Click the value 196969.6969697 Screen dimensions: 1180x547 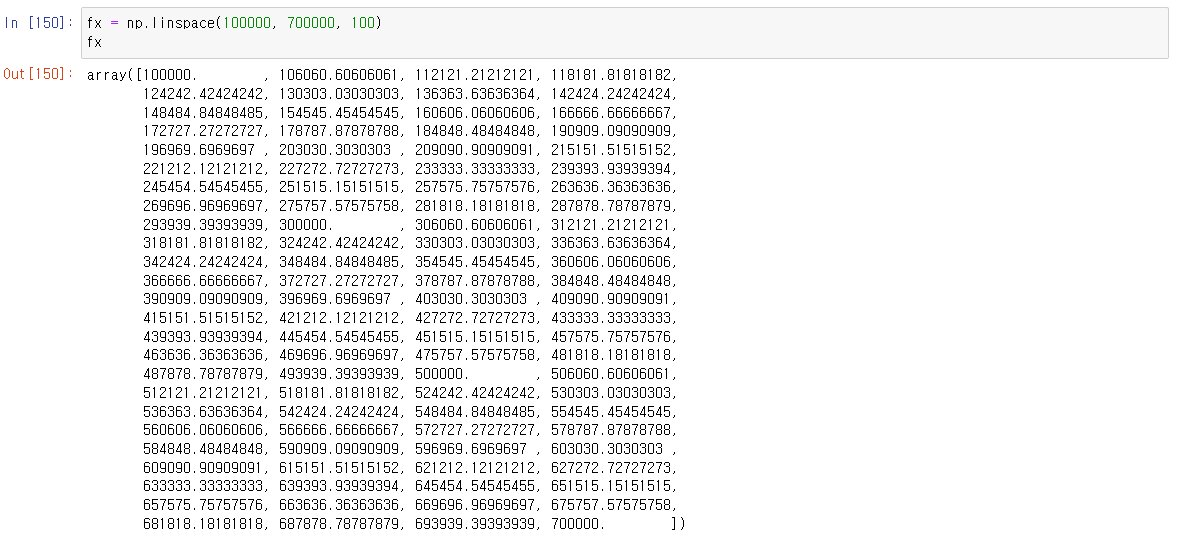point(199,150)
